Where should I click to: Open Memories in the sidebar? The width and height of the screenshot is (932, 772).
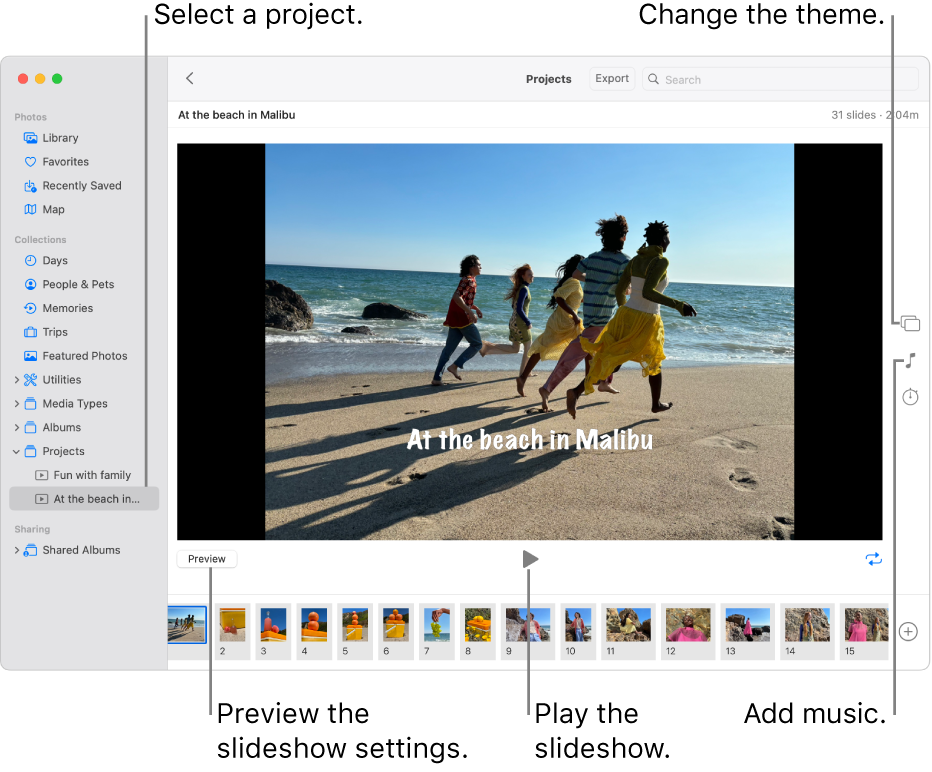pyautogui.click(x=84, y=308)
